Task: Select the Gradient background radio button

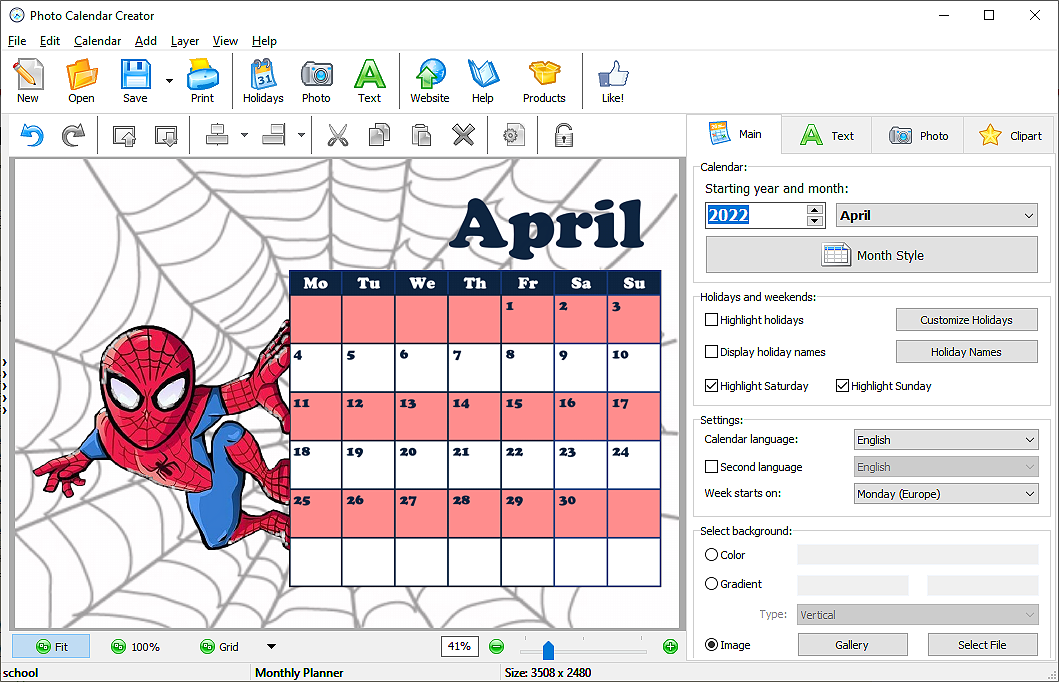Action: (x=711, y=583)
